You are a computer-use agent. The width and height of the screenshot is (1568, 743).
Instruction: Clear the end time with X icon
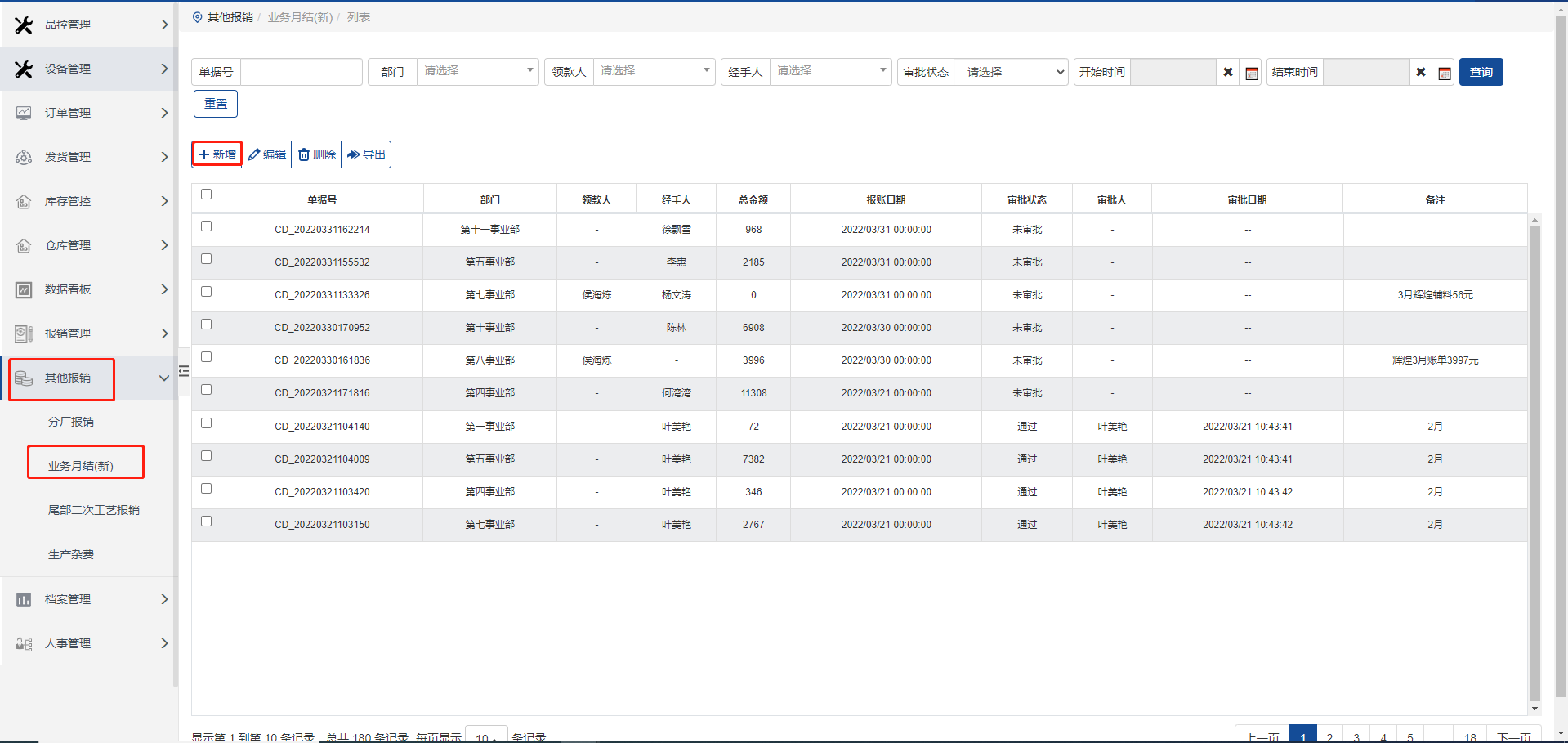pos(1420,73)
